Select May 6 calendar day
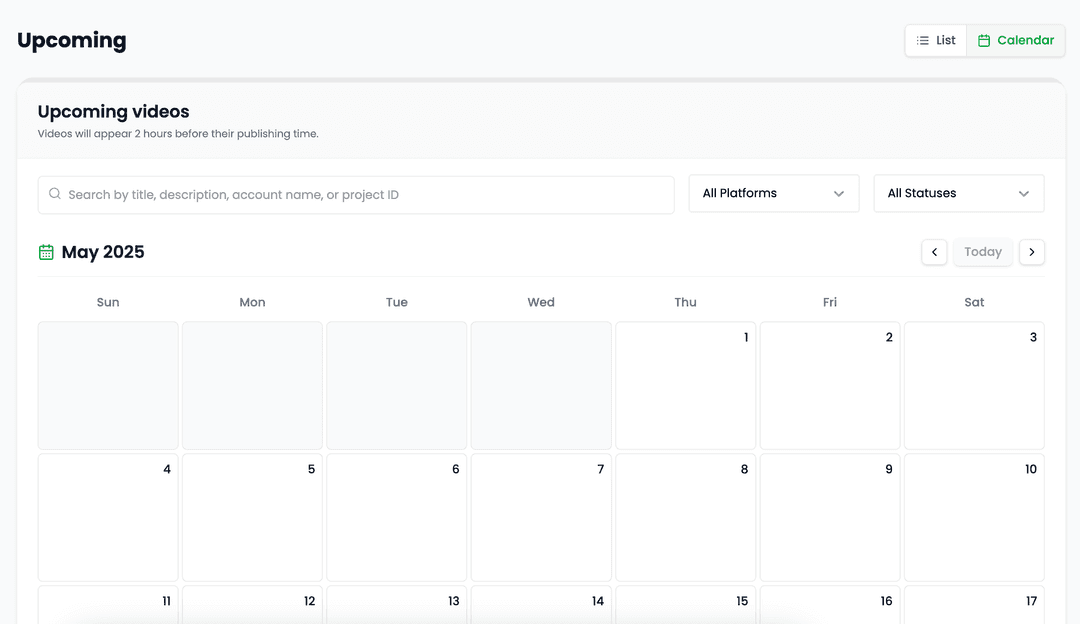 coord(397,518)
